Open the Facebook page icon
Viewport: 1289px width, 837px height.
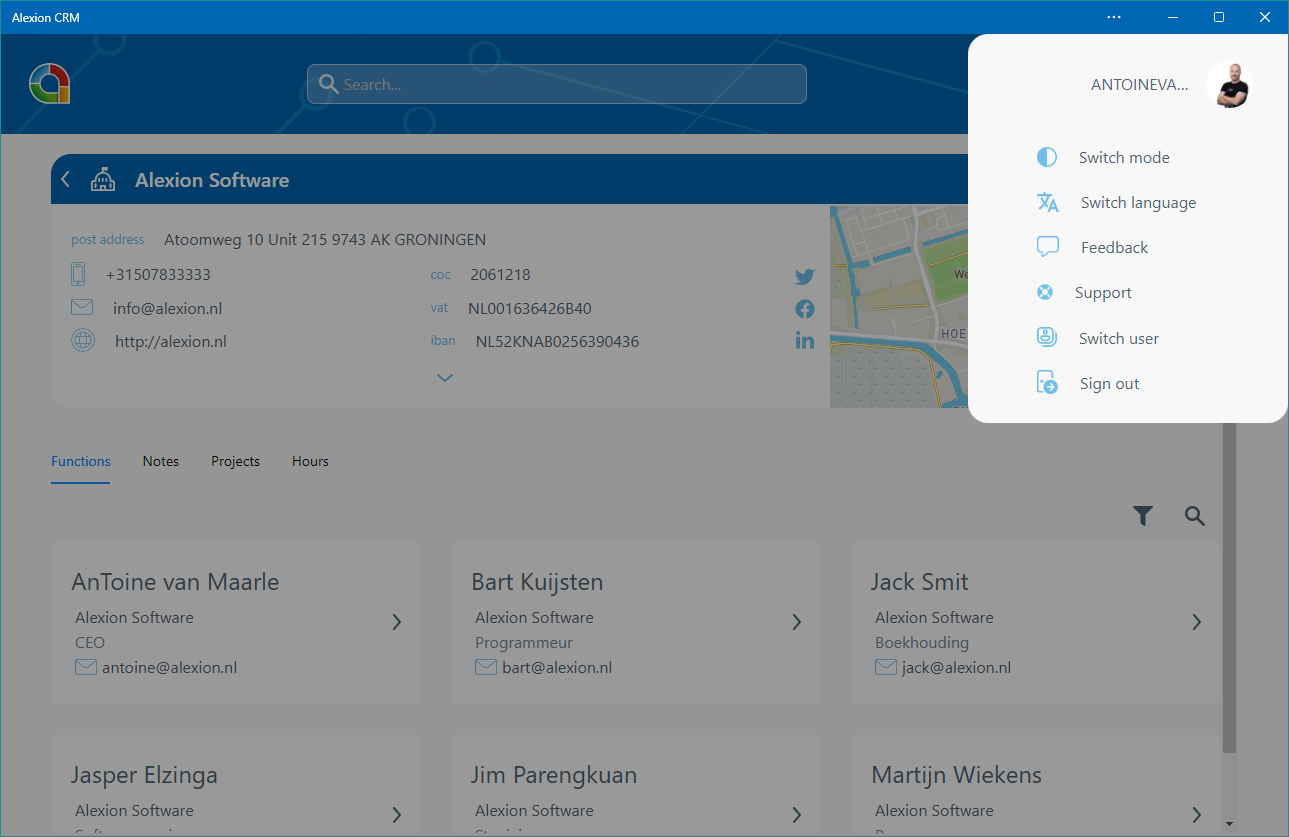click(805, 309)
